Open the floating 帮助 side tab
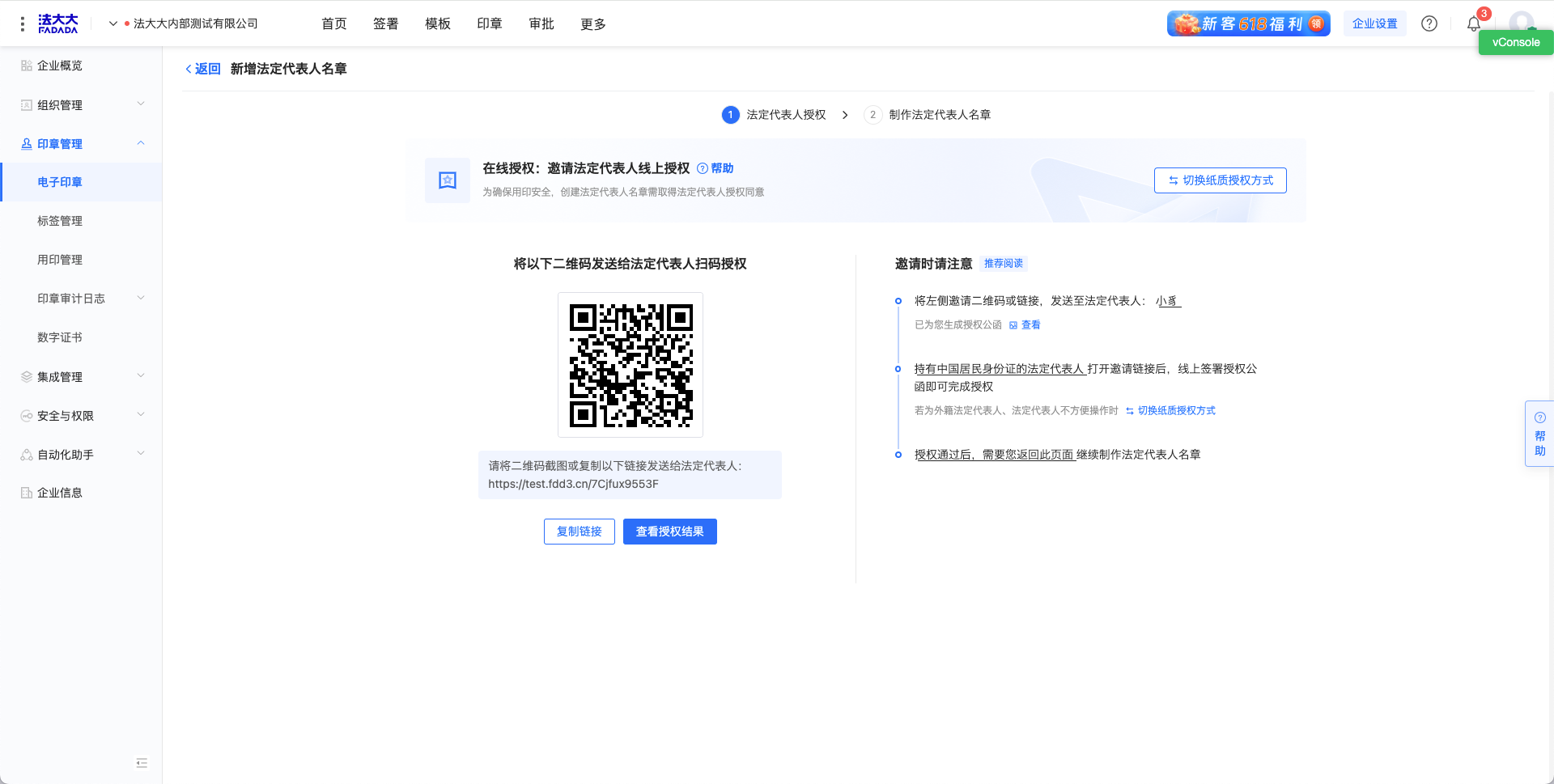Viewport: 1554px width, 784px height. [x=1539, y=434]
